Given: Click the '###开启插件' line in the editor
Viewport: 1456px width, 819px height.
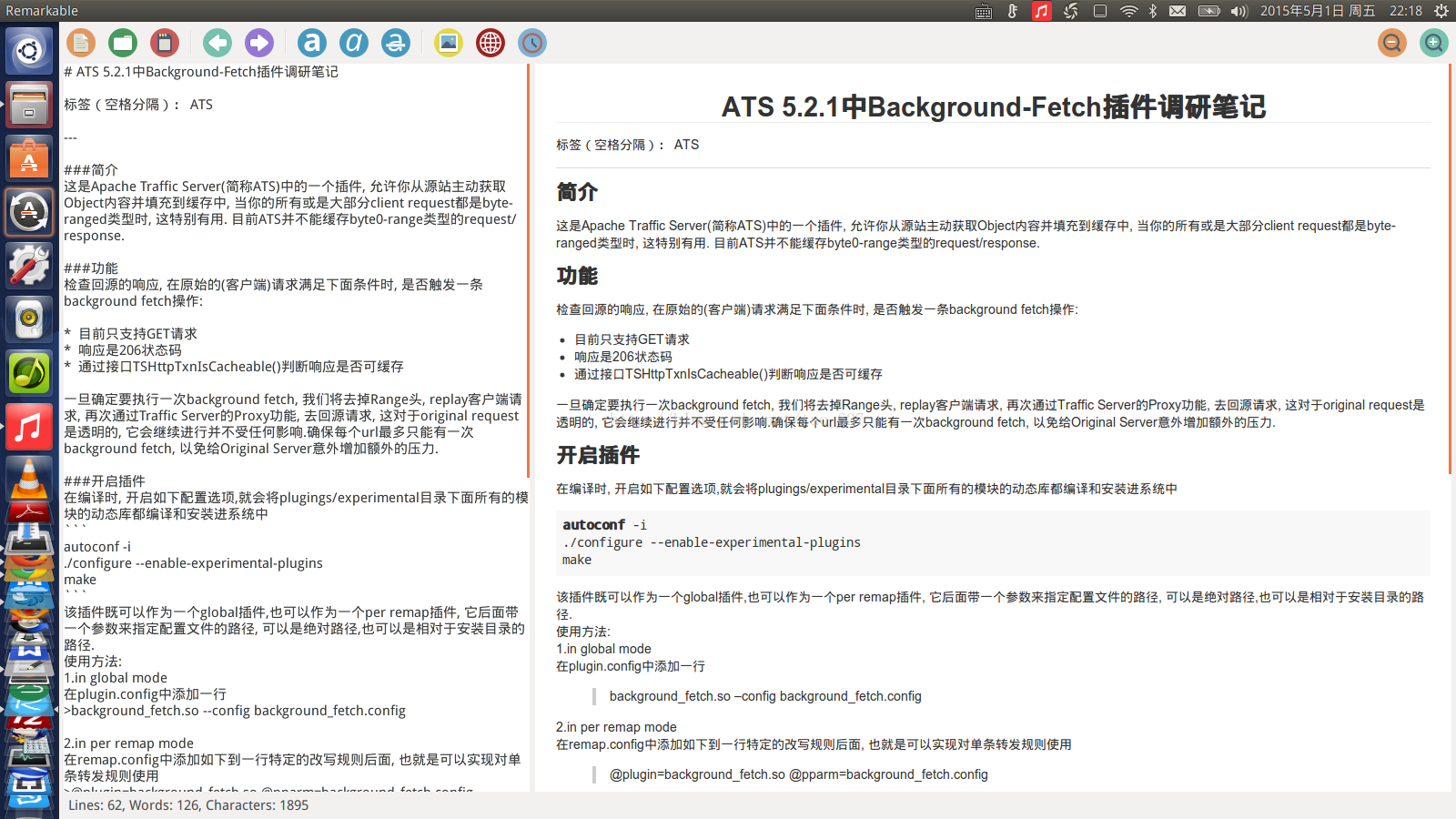Looking at the screenshot, I should (x=105, y=481).
